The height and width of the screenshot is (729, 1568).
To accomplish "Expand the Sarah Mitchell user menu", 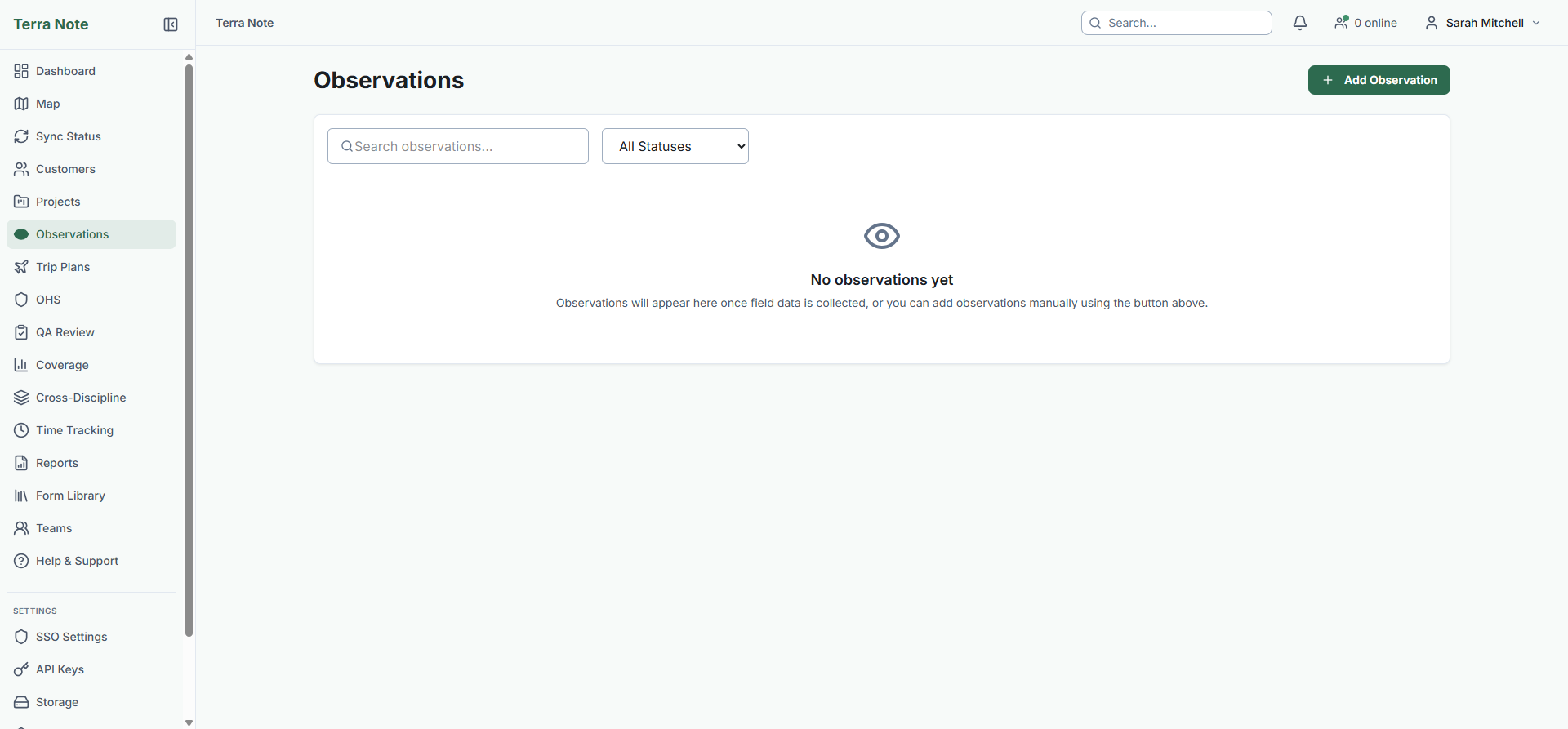I will pos(1483,23).
